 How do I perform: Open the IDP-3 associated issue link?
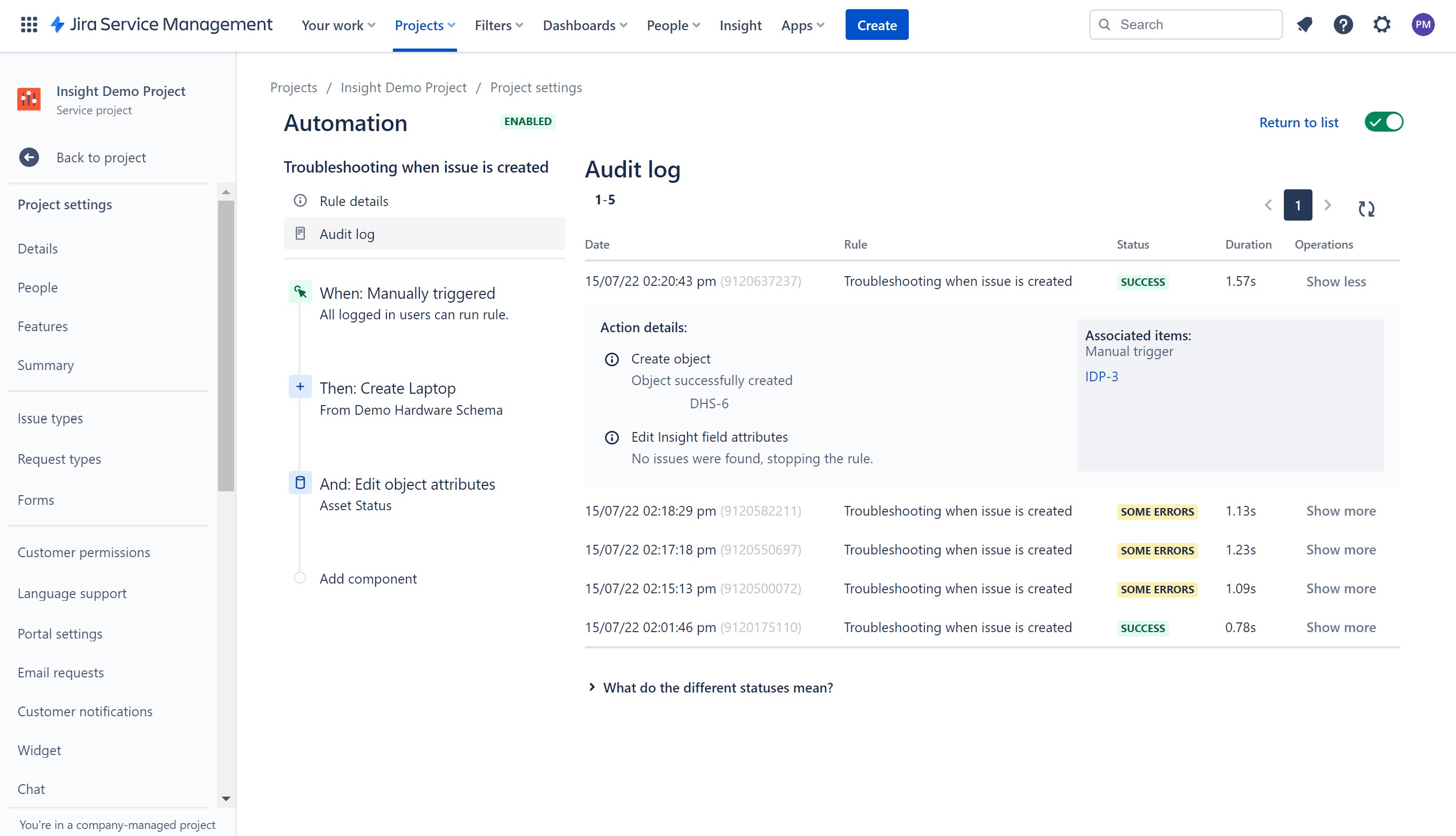[x=1101, y=376]
